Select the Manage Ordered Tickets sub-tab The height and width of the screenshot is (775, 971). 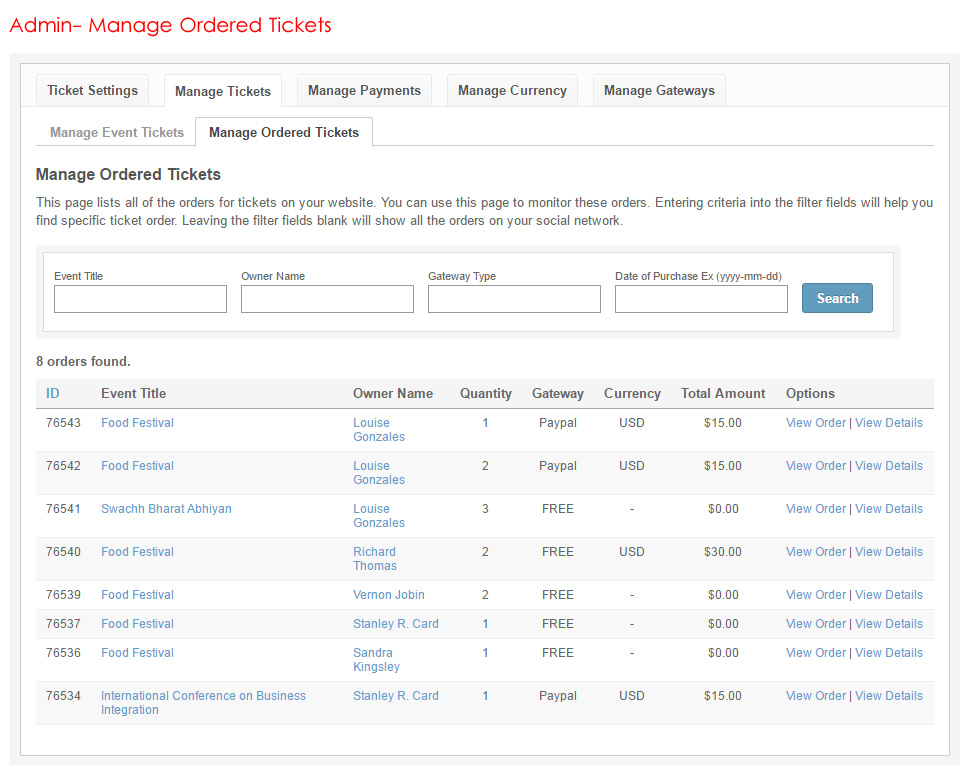(x=284, y=133)
